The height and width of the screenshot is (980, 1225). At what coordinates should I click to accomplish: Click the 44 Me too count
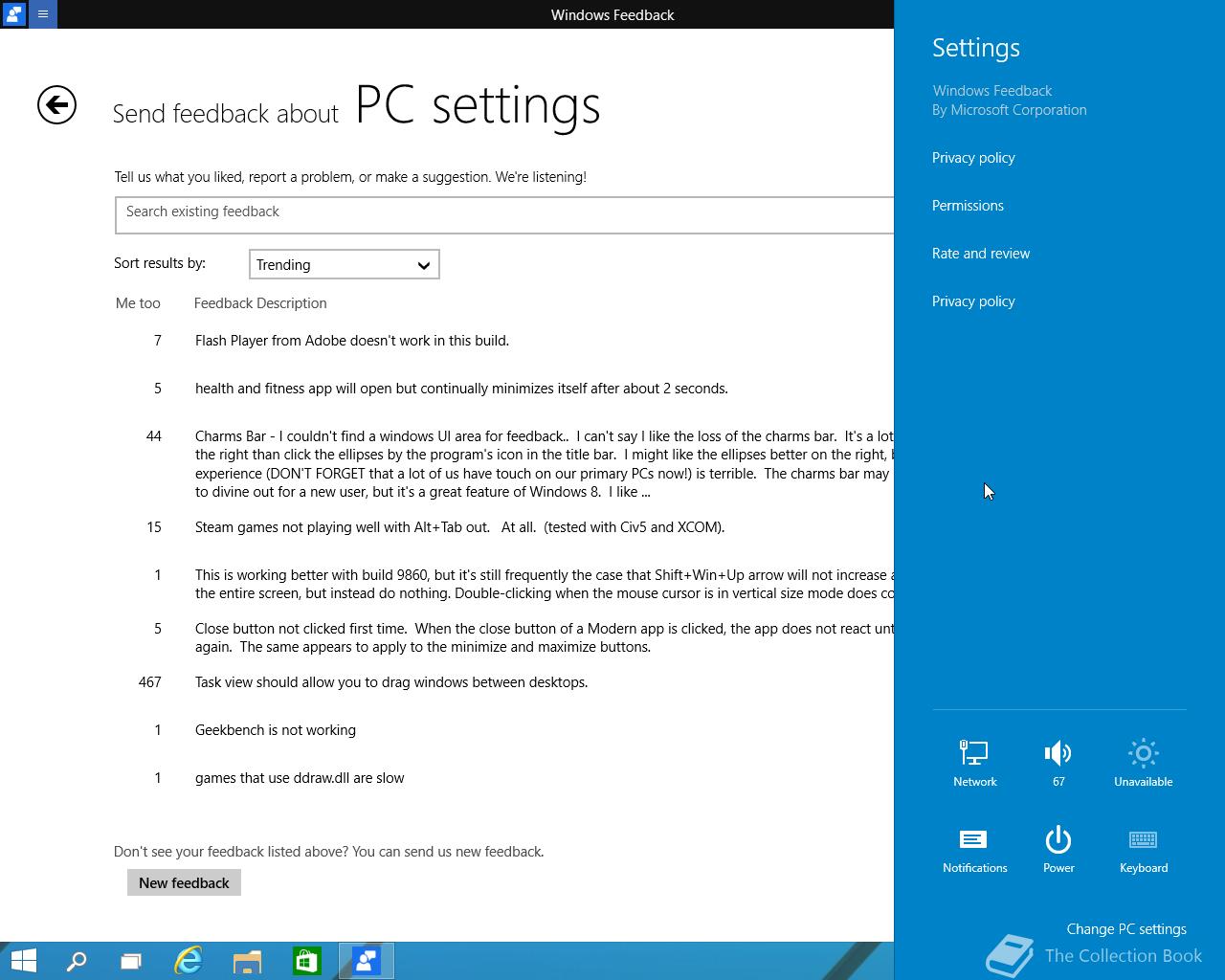click(154, 436)
